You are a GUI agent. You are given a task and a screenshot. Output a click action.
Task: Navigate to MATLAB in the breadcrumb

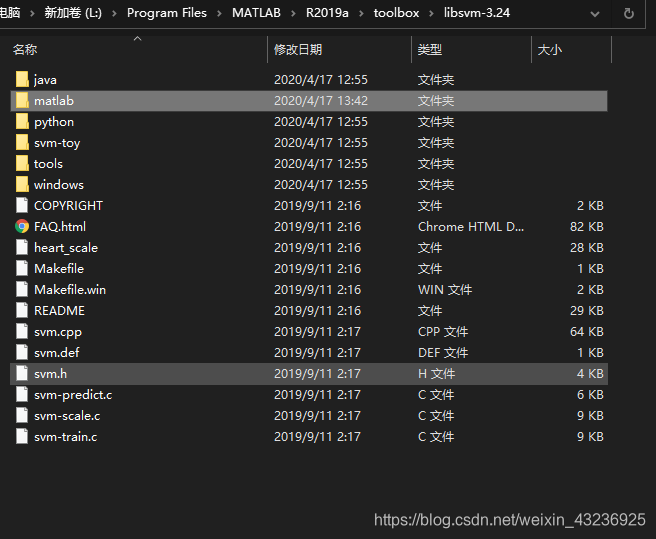point(256,13)
